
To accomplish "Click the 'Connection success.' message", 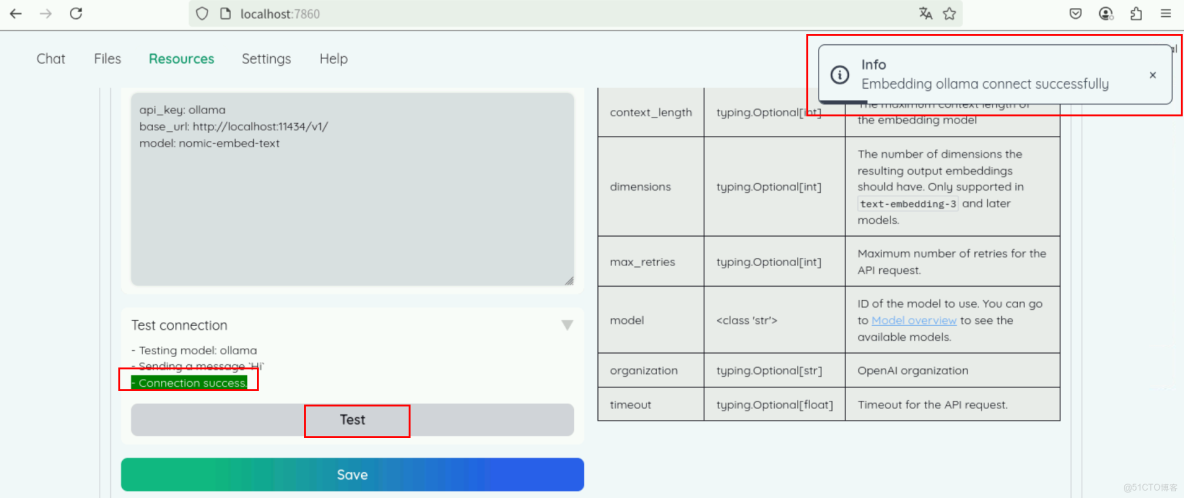I will click(190, 383).
